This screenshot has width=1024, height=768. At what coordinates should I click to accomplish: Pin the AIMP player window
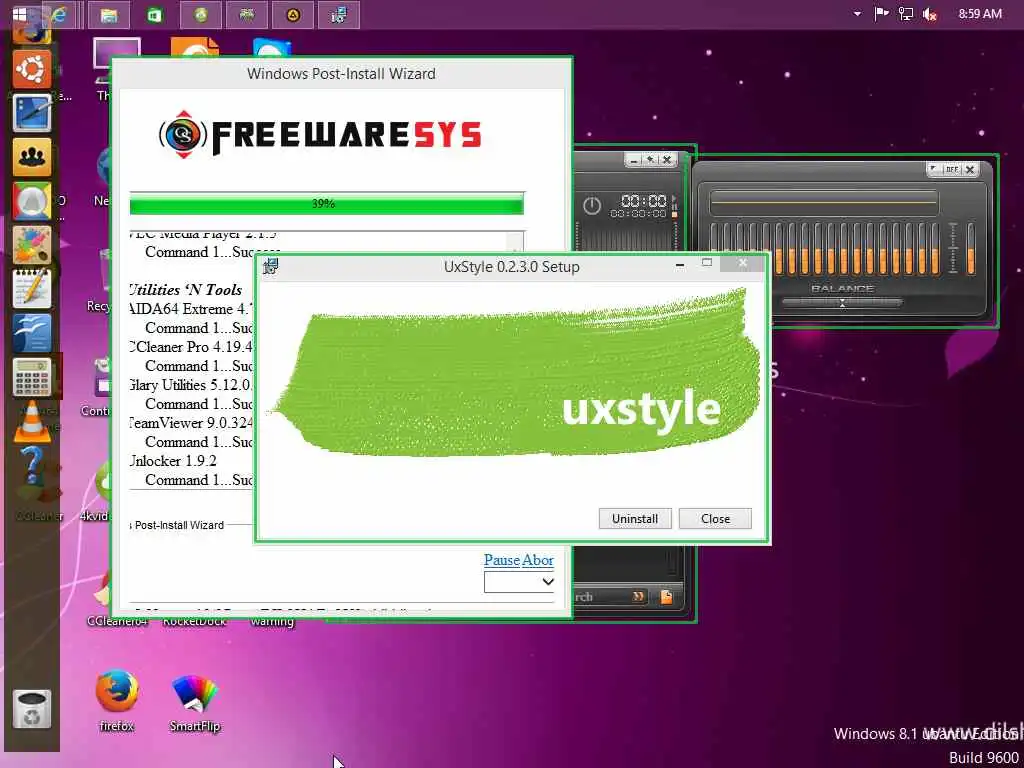point(650,159)
